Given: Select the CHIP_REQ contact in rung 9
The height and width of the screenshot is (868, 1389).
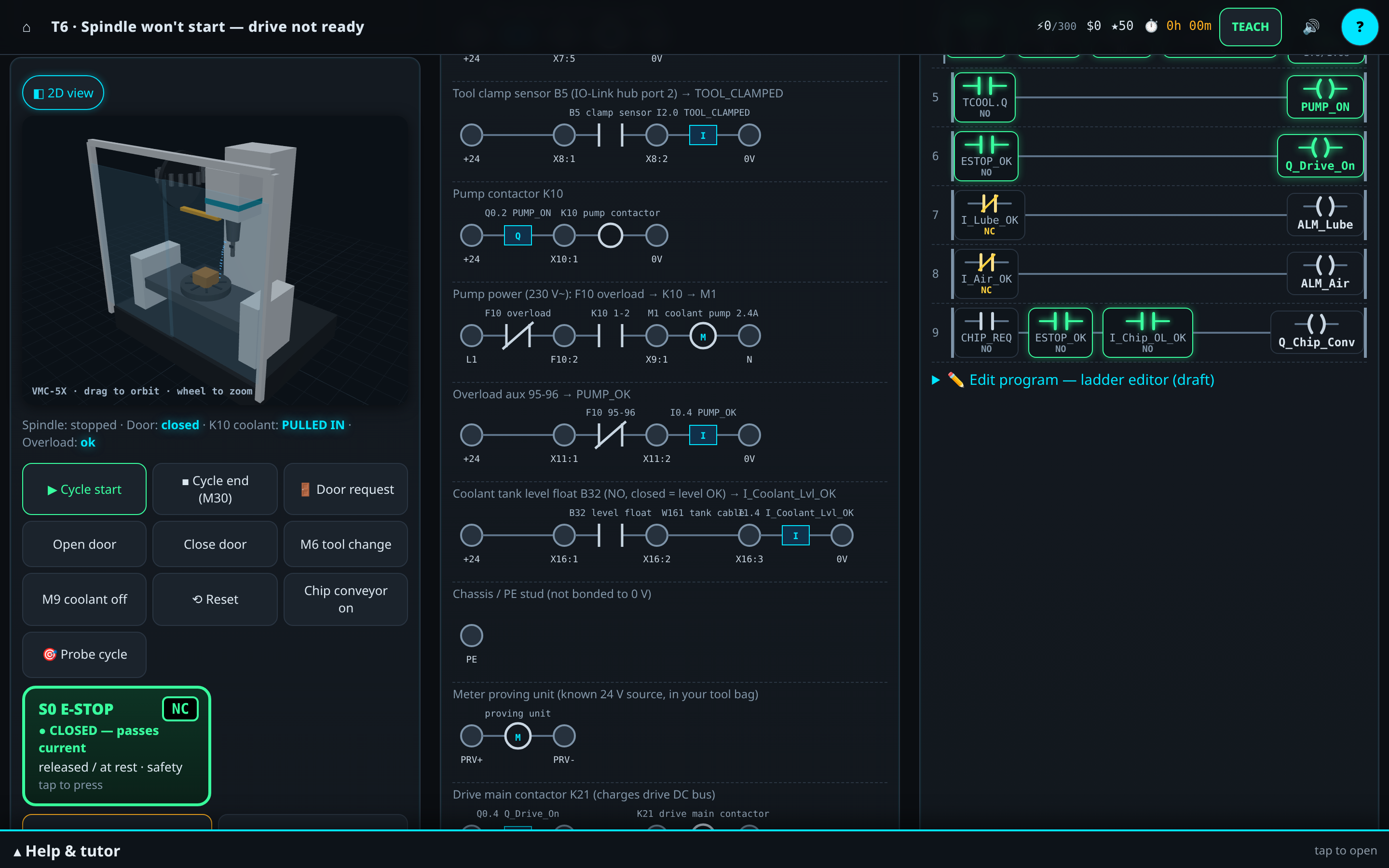Looking at the screenshot, I should tap(986, 333).
